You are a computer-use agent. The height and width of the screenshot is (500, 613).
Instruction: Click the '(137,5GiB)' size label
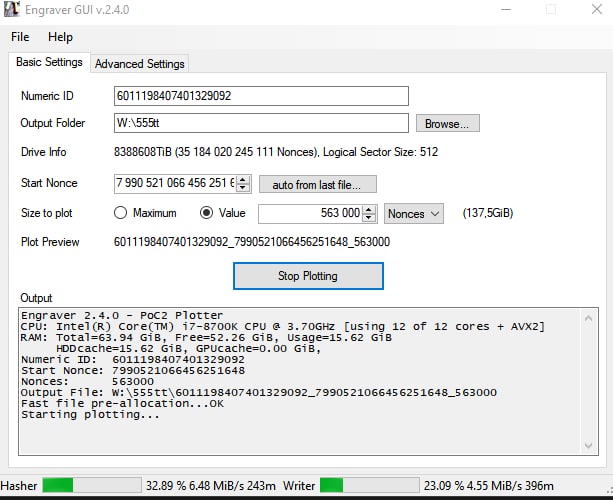point(488,213)
